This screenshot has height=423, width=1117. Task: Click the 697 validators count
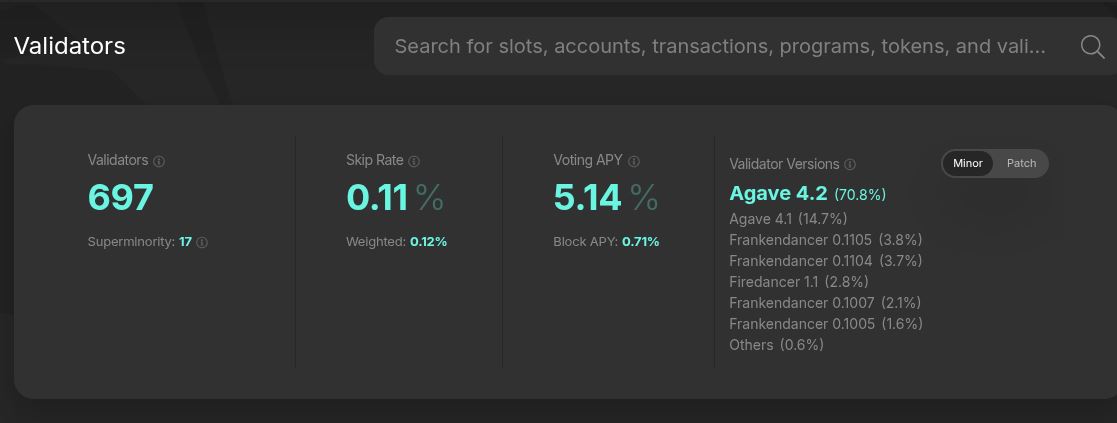pos(120,198)
